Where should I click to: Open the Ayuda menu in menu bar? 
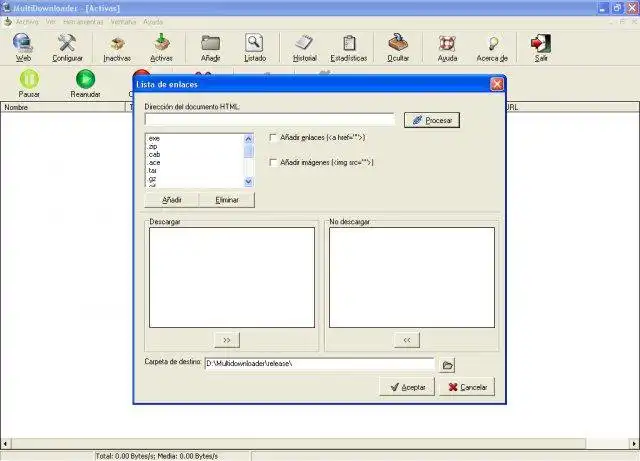pyautogui.click(x=153, y=22)
